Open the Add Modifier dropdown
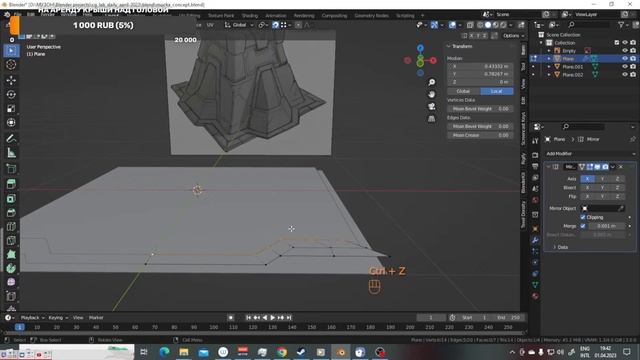640x360 pixels. (x=590, y=153)
